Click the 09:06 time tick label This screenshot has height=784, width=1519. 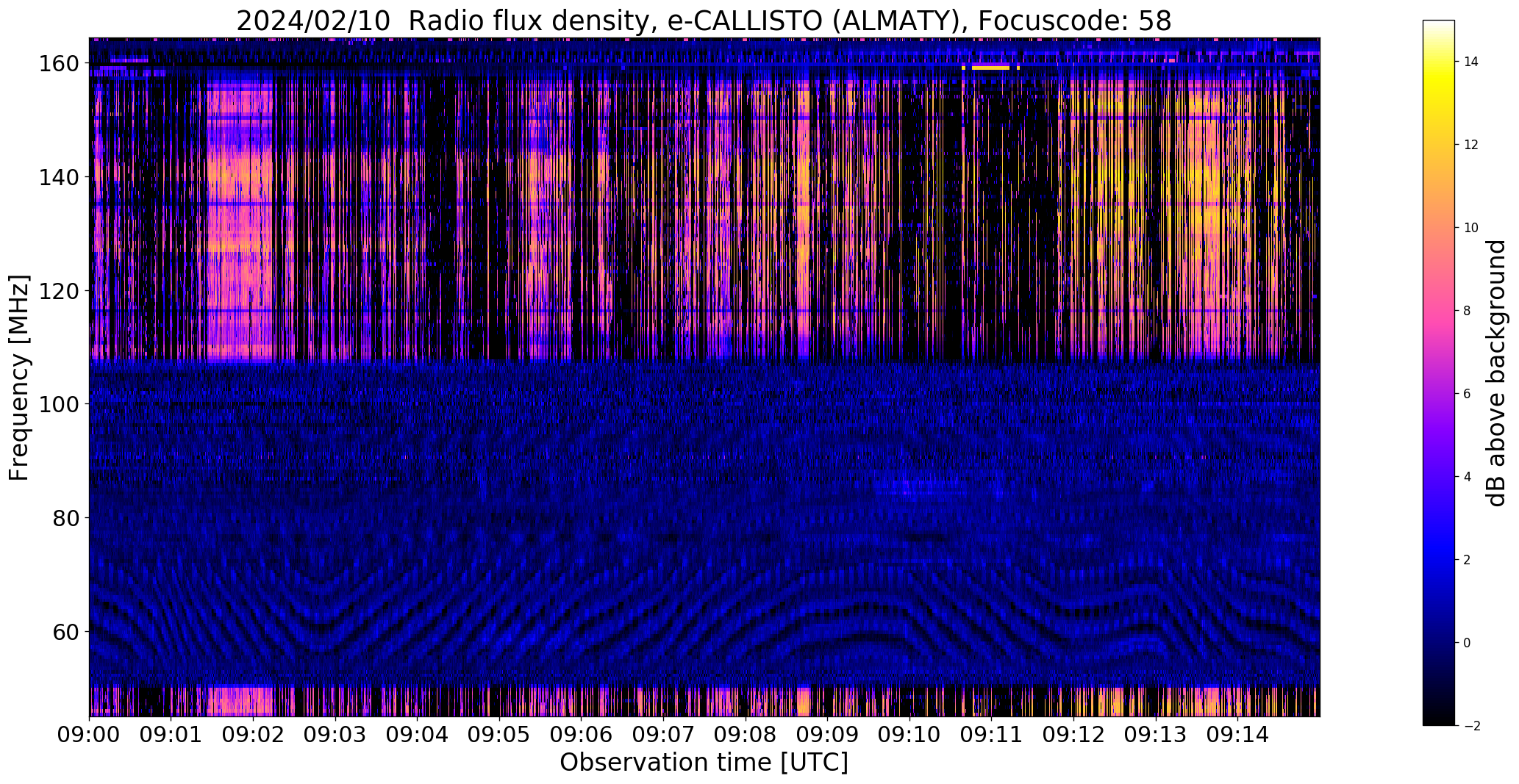pos(582,734)
